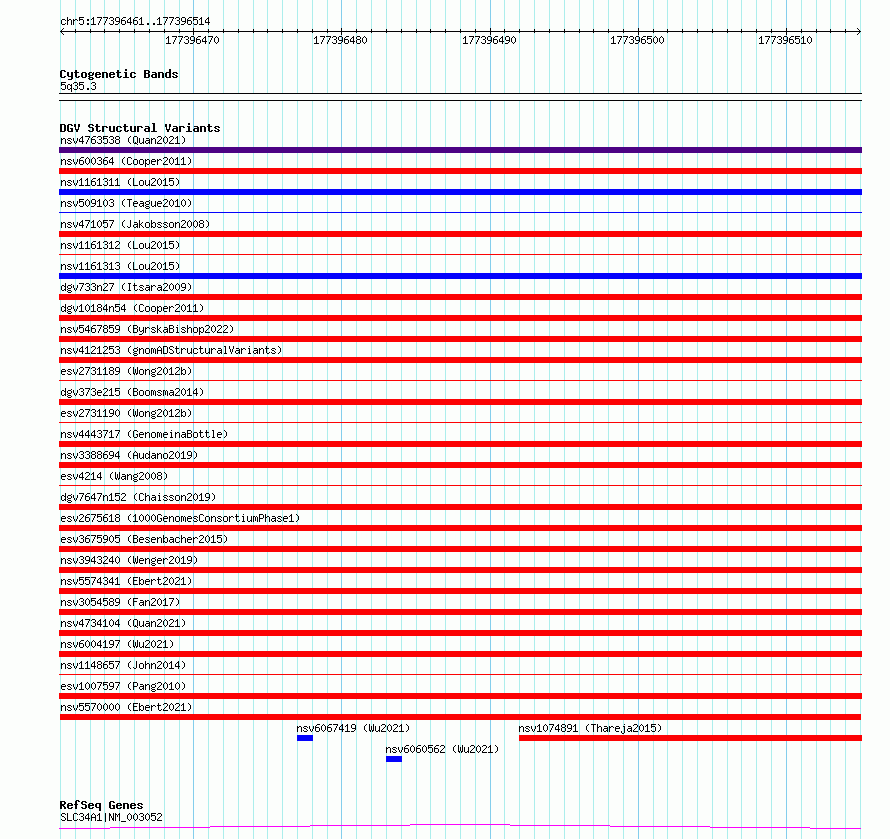Click nsv1161313 (Lou2015) label
Viewport: 890px width, 839px height.
coord(120,266)
